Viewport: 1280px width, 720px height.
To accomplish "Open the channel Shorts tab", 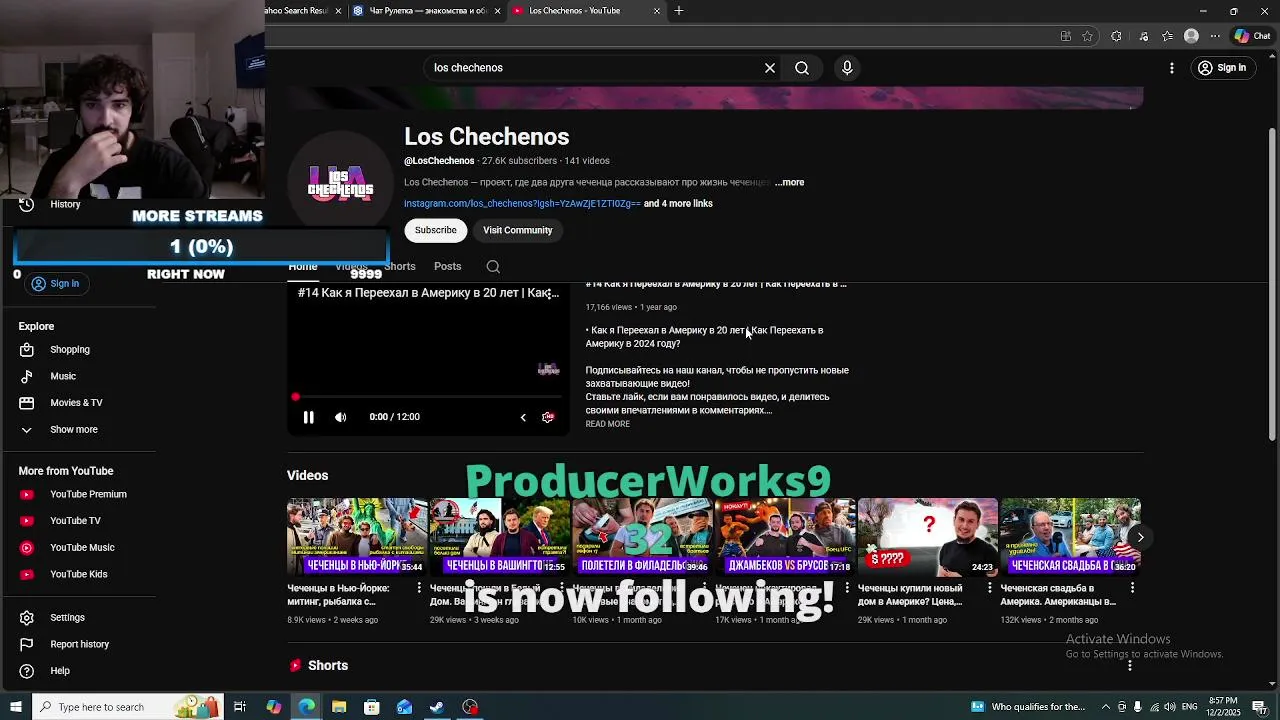I will pyautogui.click(x=400, y=267).
